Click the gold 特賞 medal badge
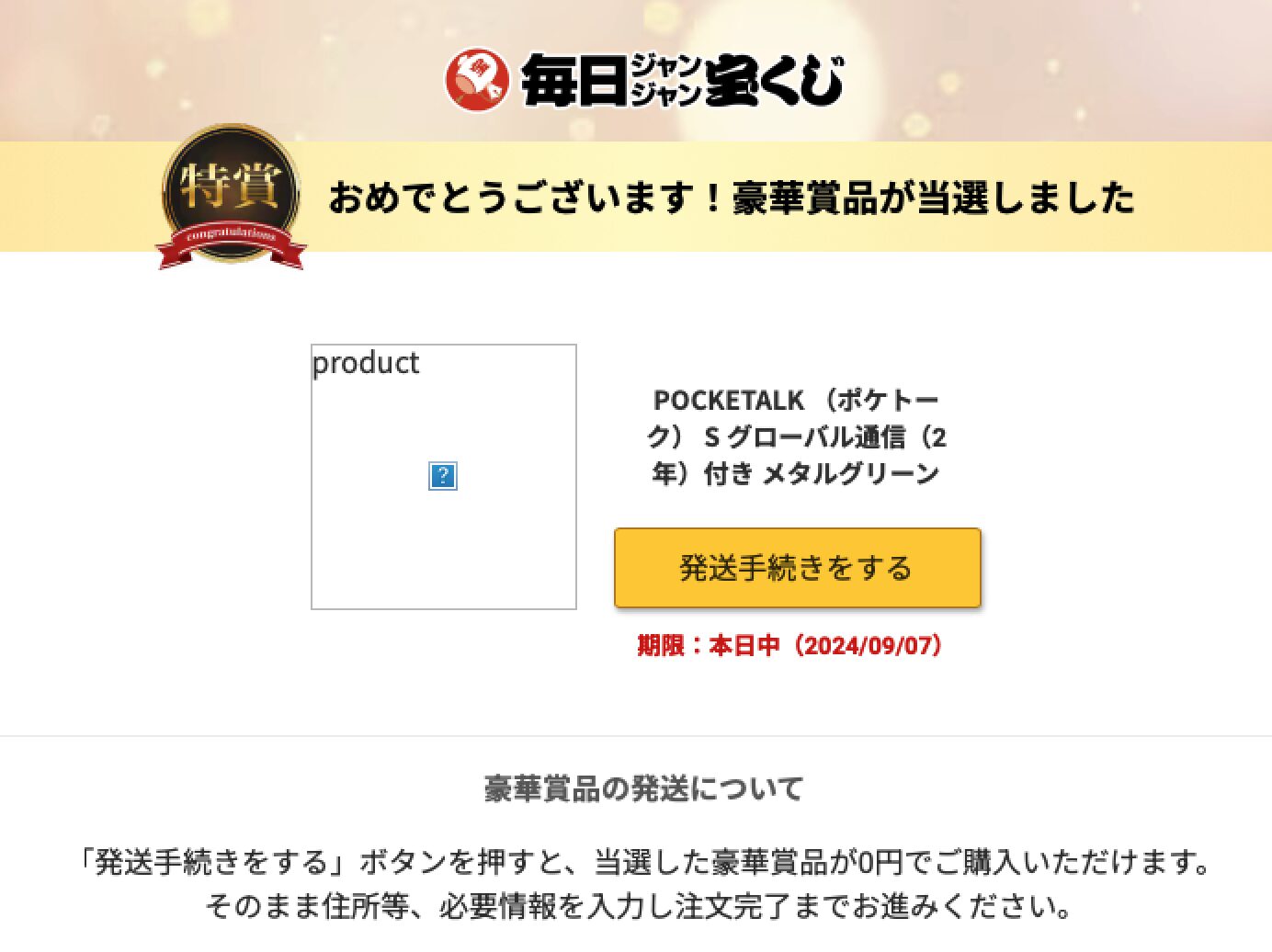Screen dimensions: 1272x952 click(231, 187)
